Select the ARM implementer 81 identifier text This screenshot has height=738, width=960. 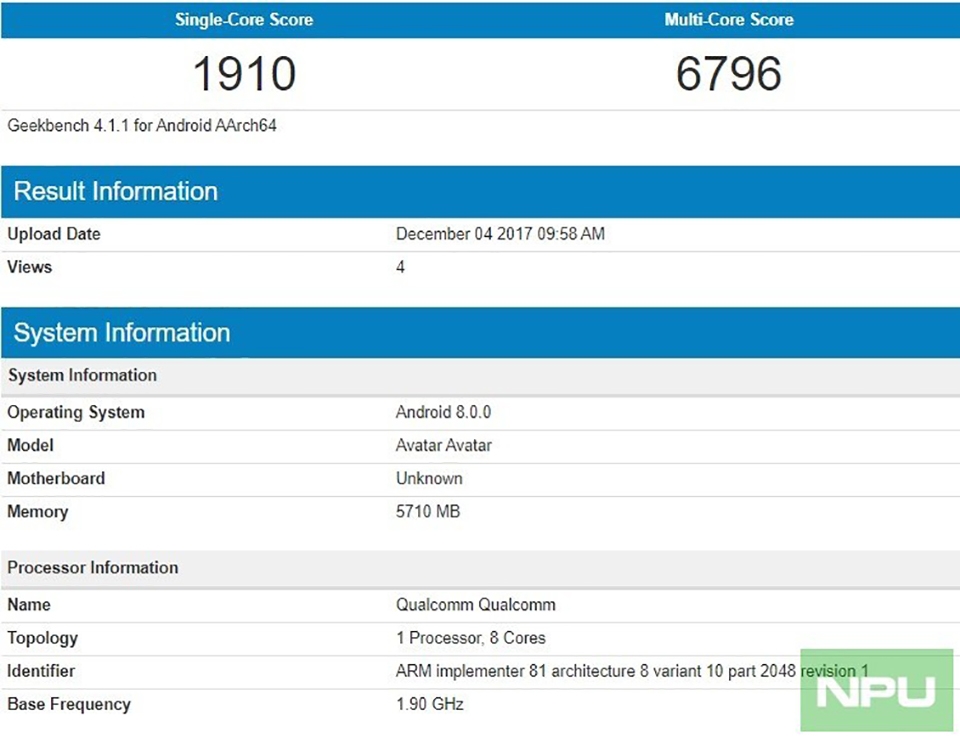(x=632, y=671)
